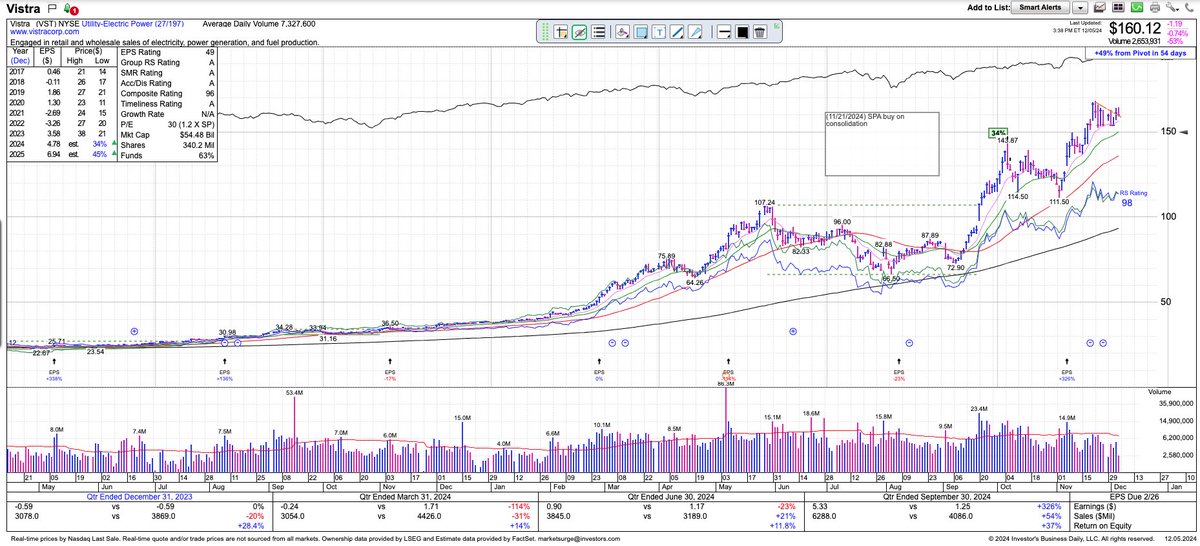Click the phone contact icon
The width and height of the screenshot is (1200, 546).
(x=1189, y=7)
